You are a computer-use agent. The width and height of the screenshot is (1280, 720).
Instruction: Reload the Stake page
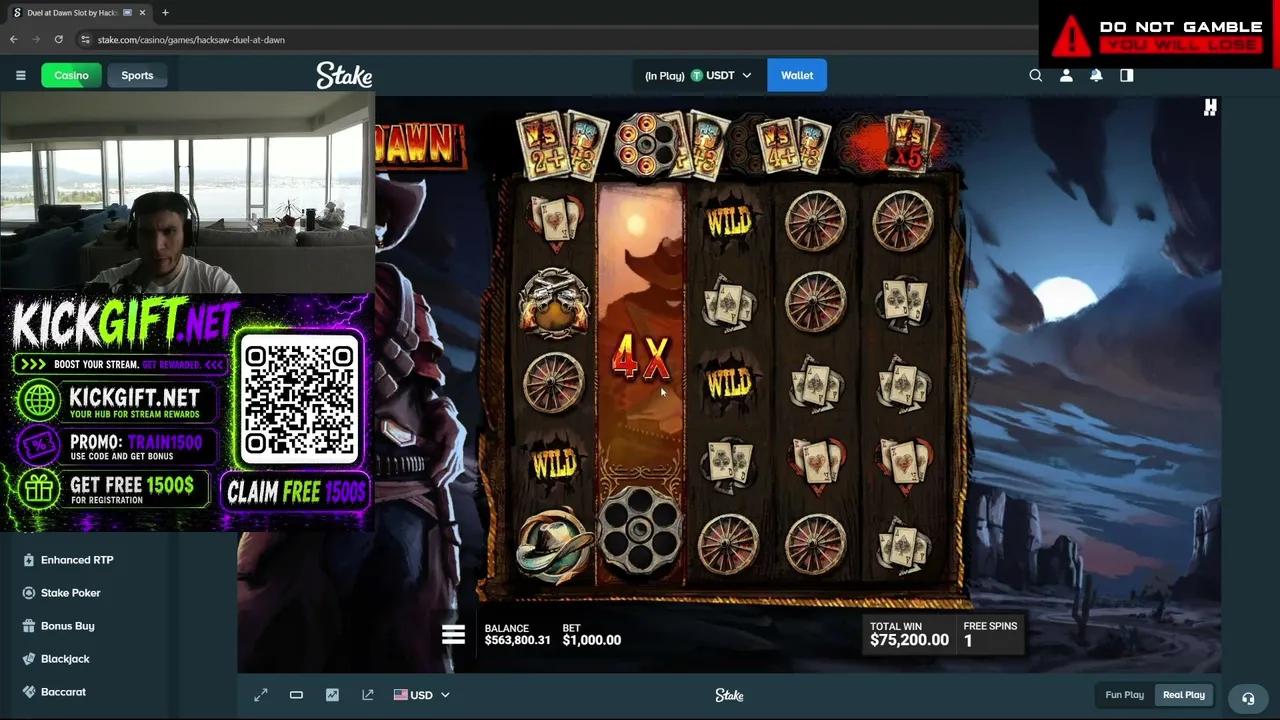[x=59, y=39]
